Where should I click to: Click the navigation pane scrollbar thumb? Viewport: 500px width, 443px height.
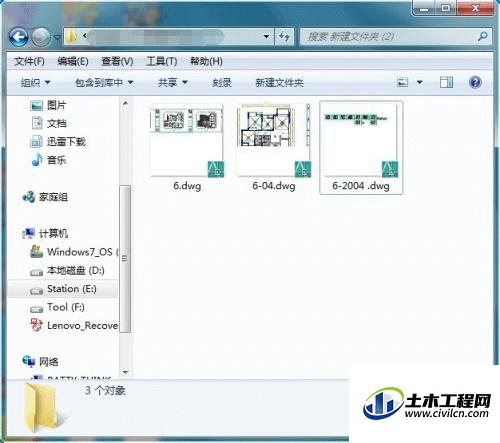point(125,259)
